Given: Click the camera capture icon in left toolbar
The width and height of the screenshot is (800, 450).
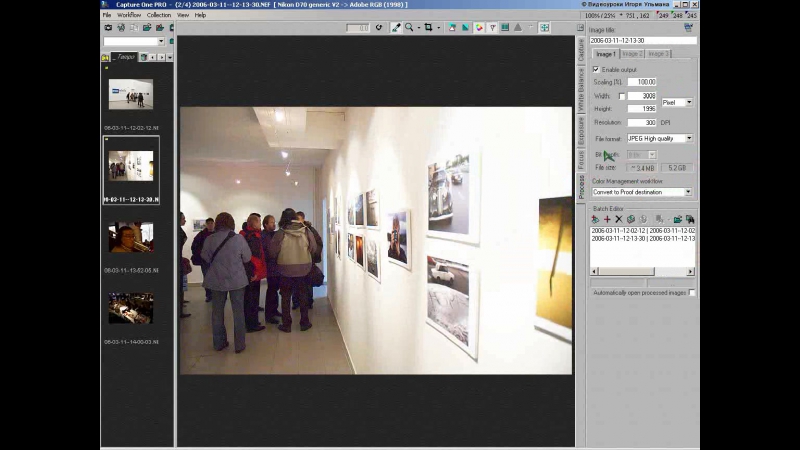Looking at the screenshot, I should (108, 28).
